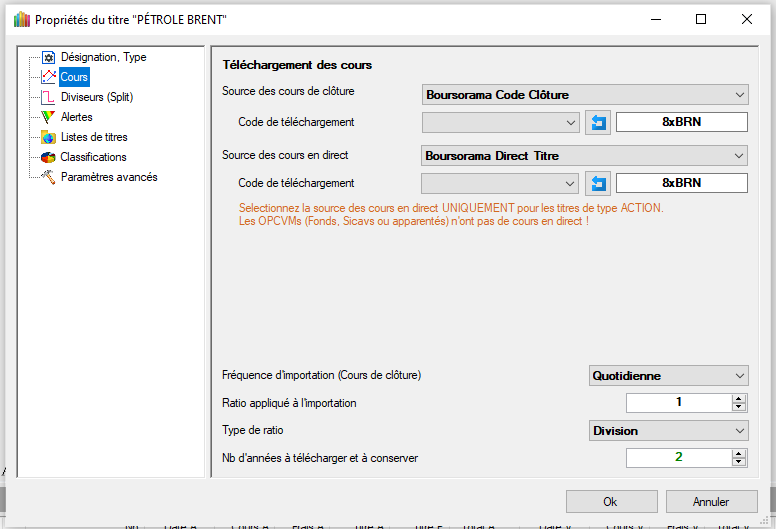
Task: Click the Paramètres avancés hammer icon
Action: pos(47,177)
